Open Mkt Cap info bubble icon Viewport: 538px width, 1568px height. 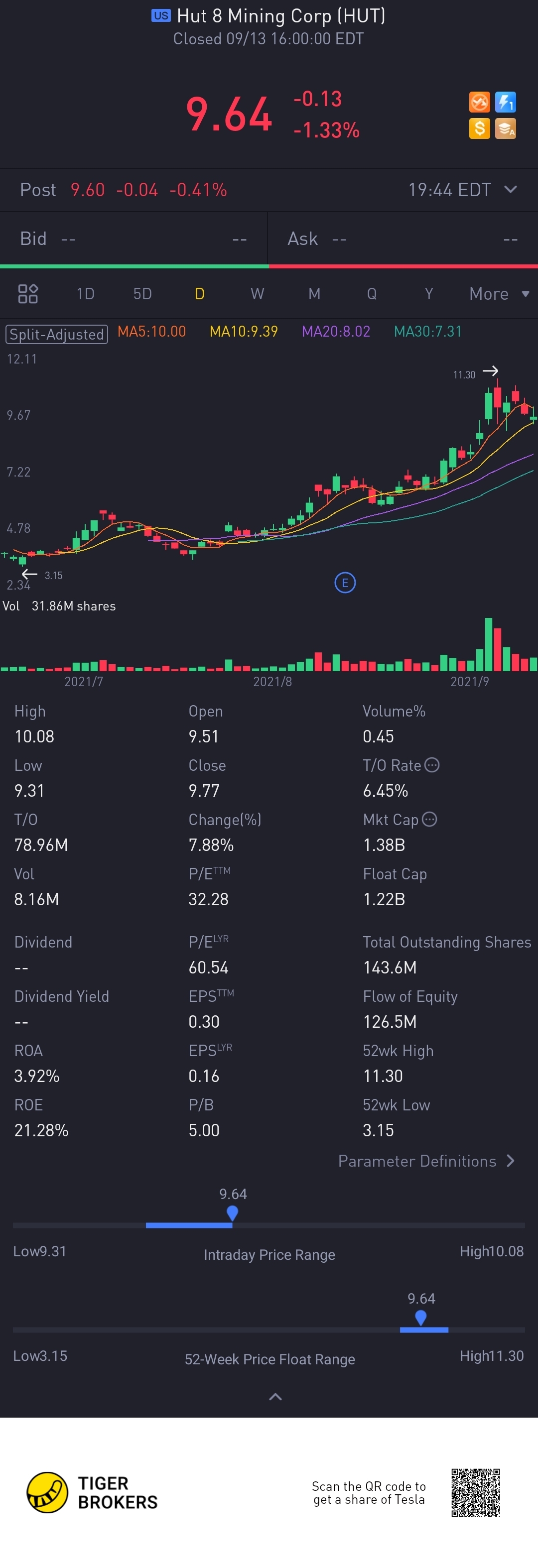point(429,819)
